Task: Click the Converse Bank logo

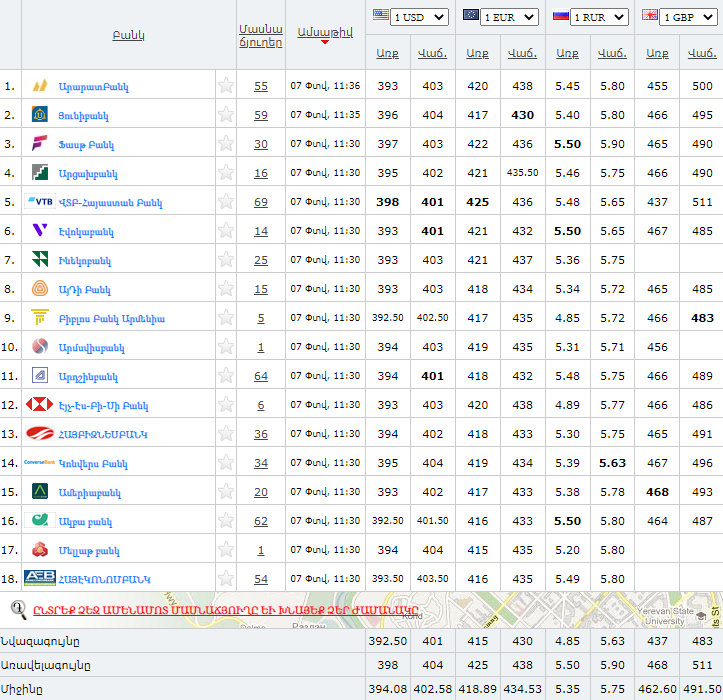Action: click(x=40, y=462)
